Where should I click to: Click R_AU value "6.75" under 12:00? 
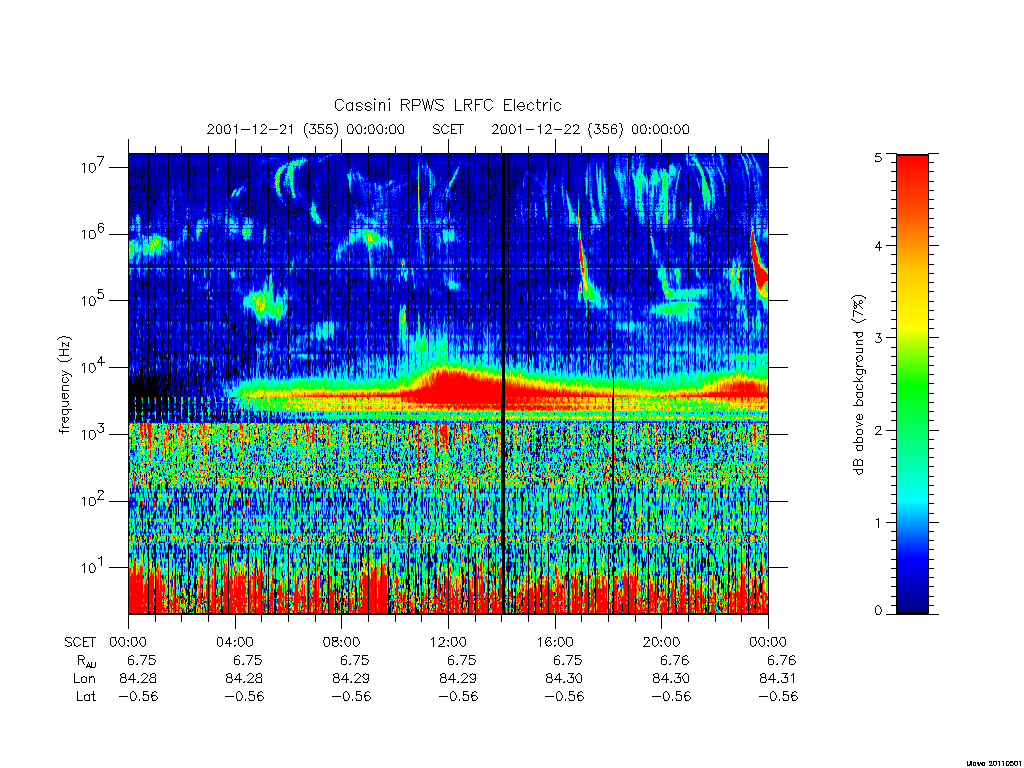462,660
